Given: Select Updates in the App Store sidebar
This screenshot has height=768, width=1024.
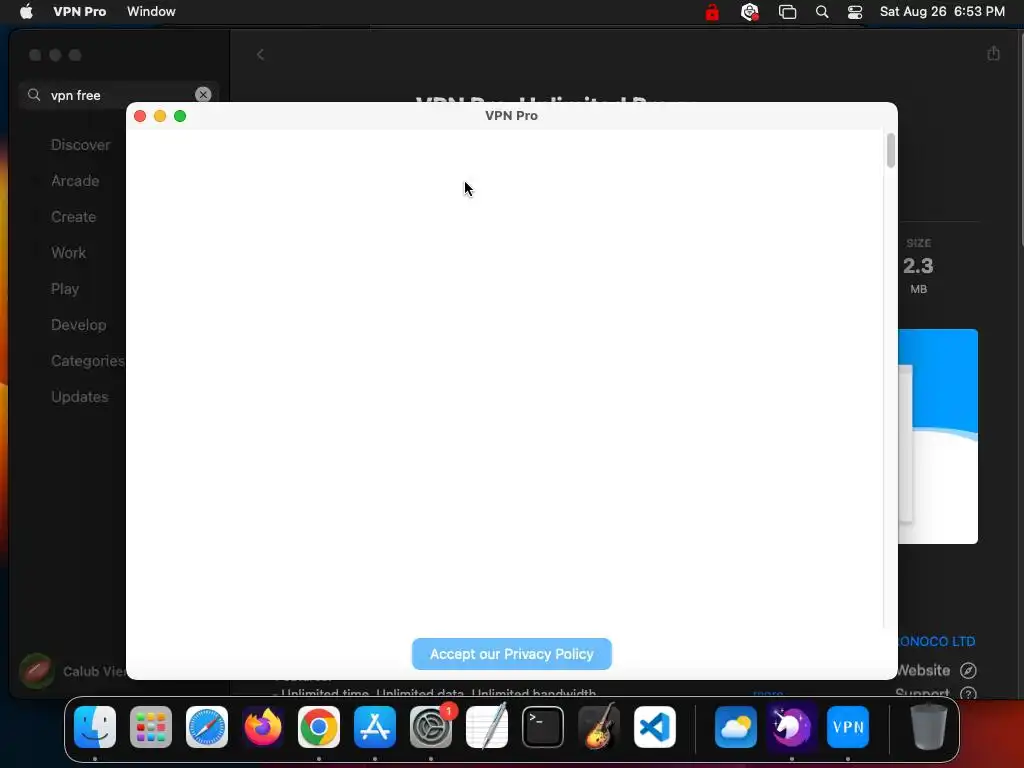Looking at the screenshot, I should click(x=80, y=396).
